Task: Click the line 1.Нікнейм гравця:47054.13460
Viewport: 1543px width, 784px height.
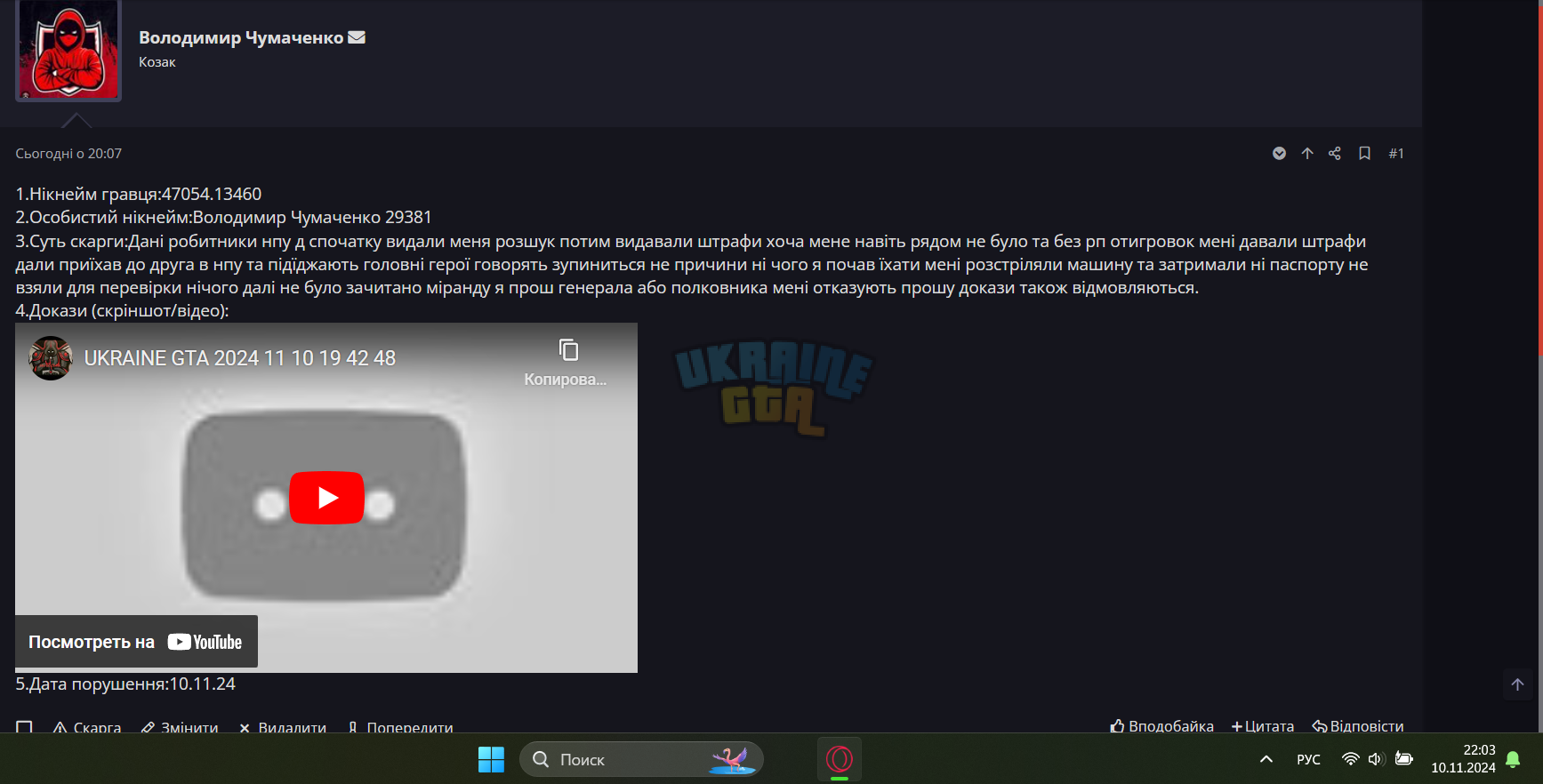Action: coord(139,194)
